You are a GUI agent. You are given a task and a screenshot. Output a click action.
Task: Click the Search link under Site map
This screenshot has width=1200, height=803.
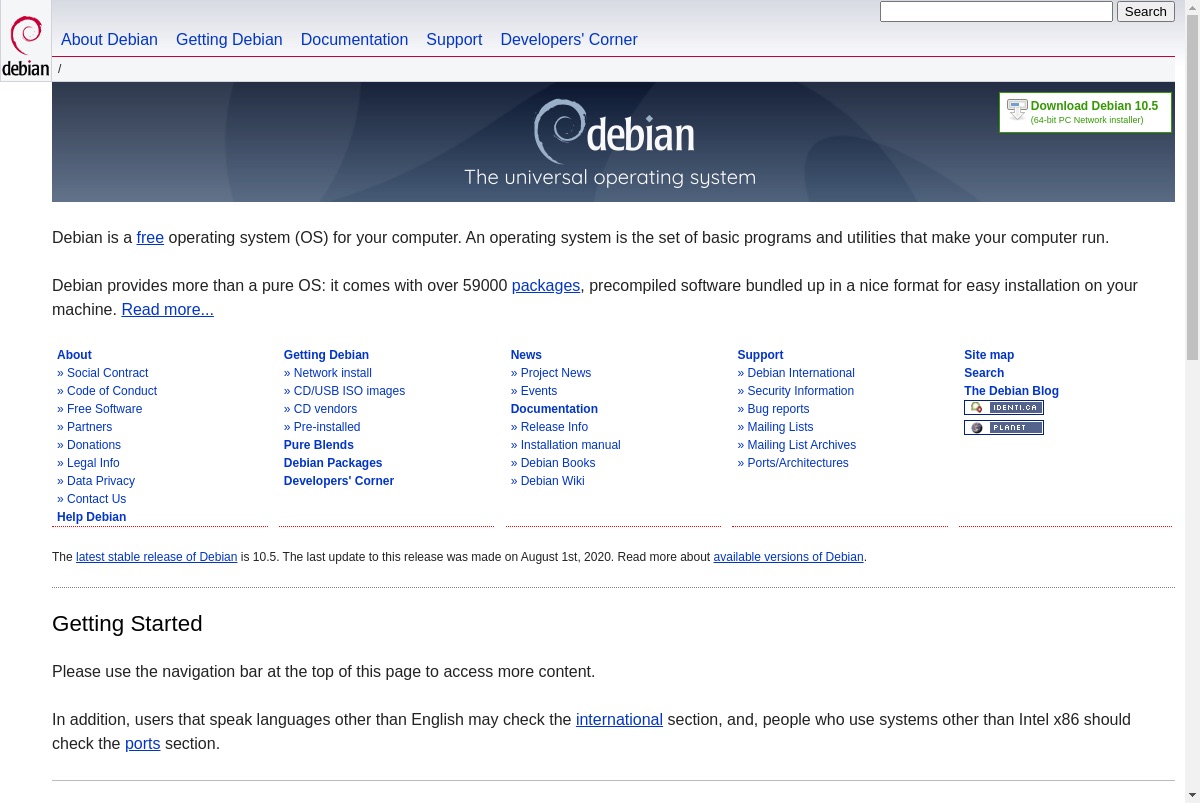click(984, 373)
